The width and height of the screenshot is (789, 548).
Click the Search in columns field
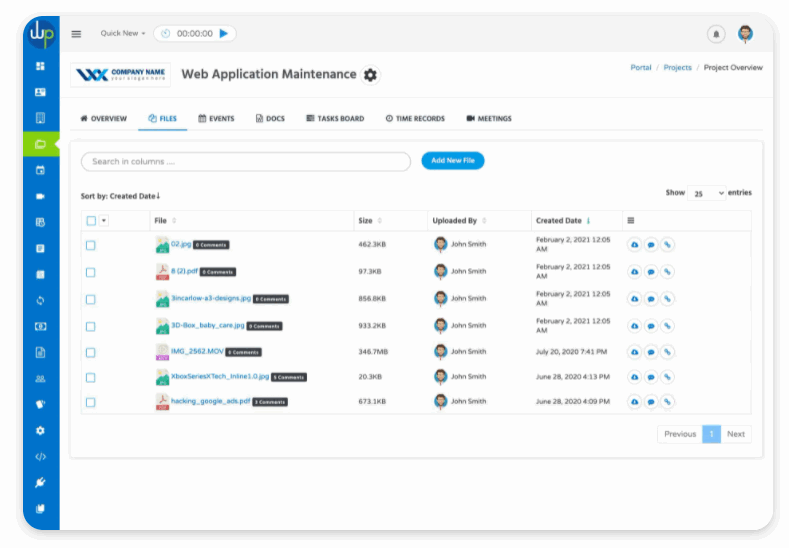point(246,162)
